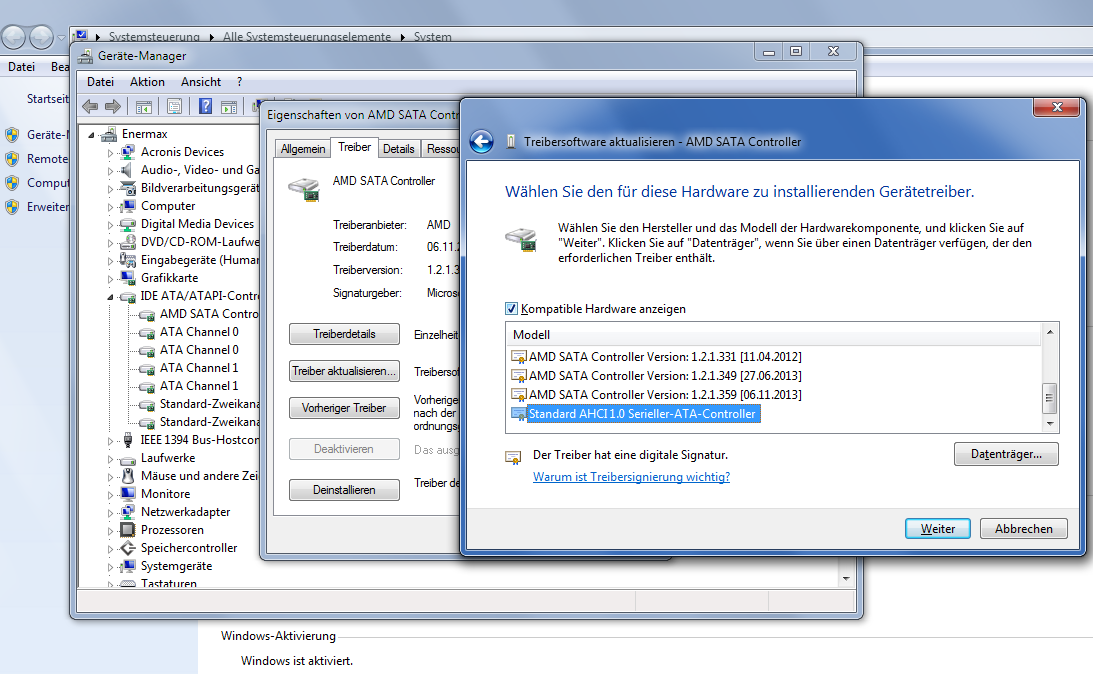This screenshot has width=1093, height=674.
Task: Open the Ansicht menu
Action: tap(201, 82)
